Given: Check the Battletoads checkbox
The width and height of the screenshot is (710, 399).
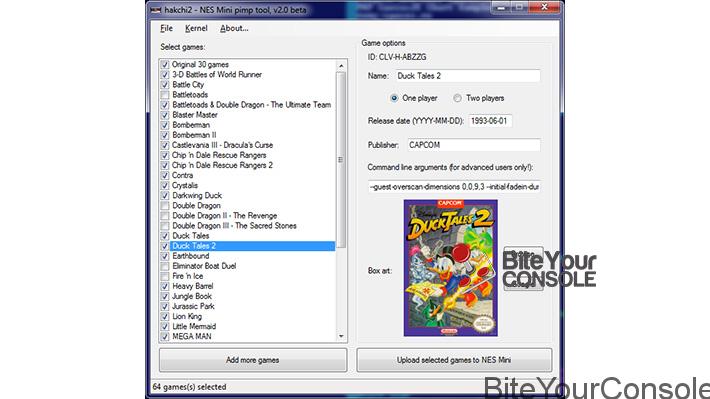Looking at the screenshot, I should tap(165, 95).
